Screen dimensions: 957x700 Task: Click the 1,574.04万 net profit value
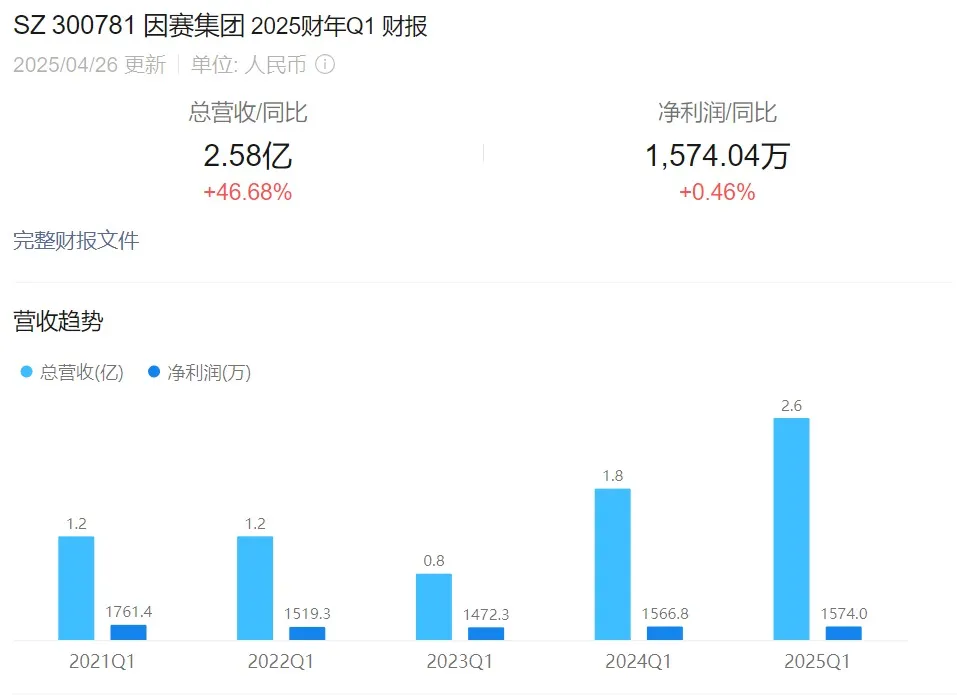click(717, 156)
